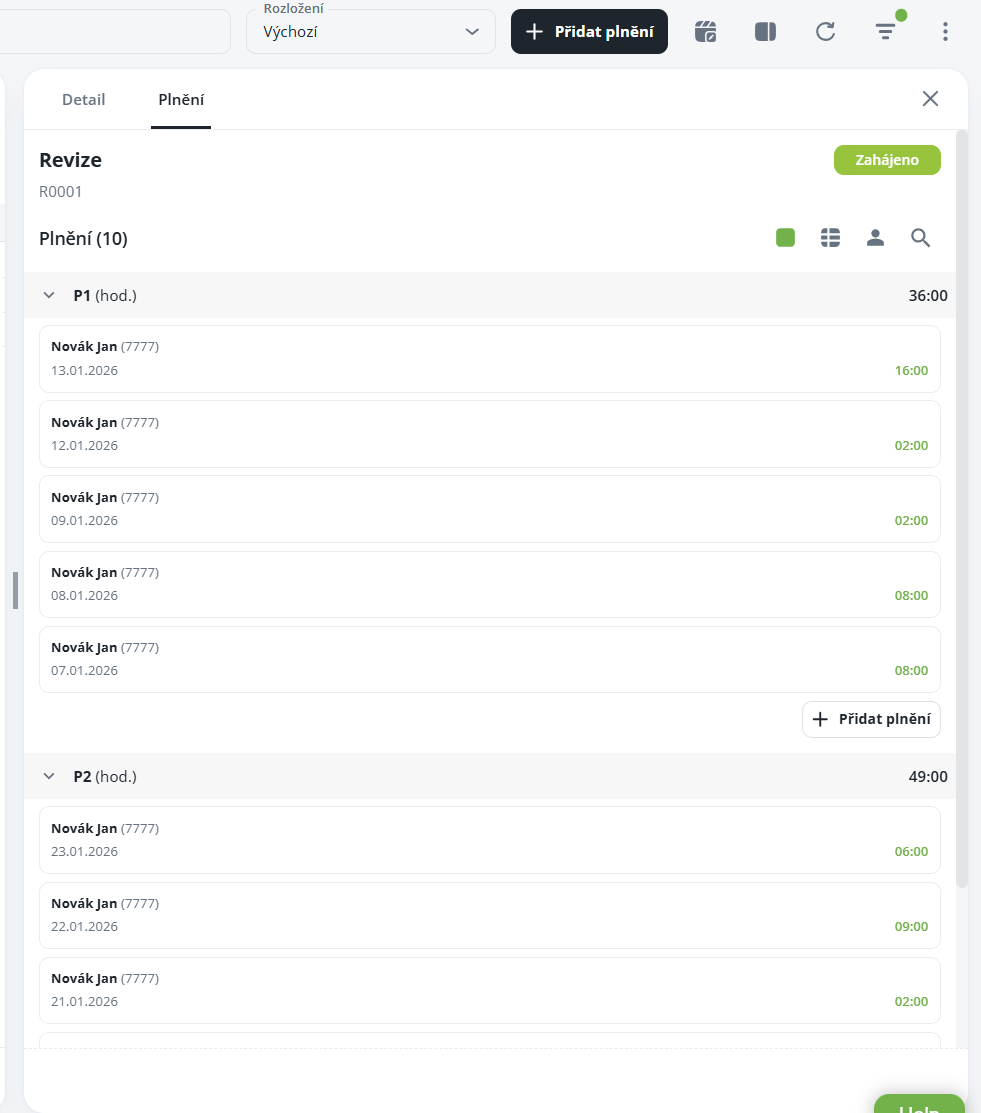Toggle the side panel layout icon
The width and height of the screenshot is (981, 1113).
pos(765,32)
